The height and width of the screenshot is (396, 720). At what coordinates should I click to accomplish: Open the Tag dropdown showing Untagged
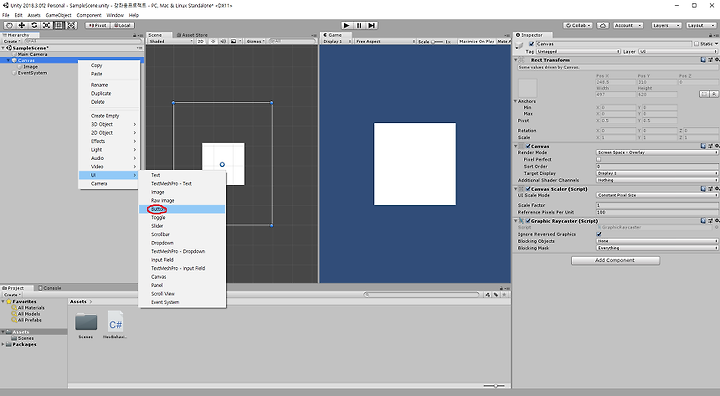pyautogui.click(x=578, y=51)
